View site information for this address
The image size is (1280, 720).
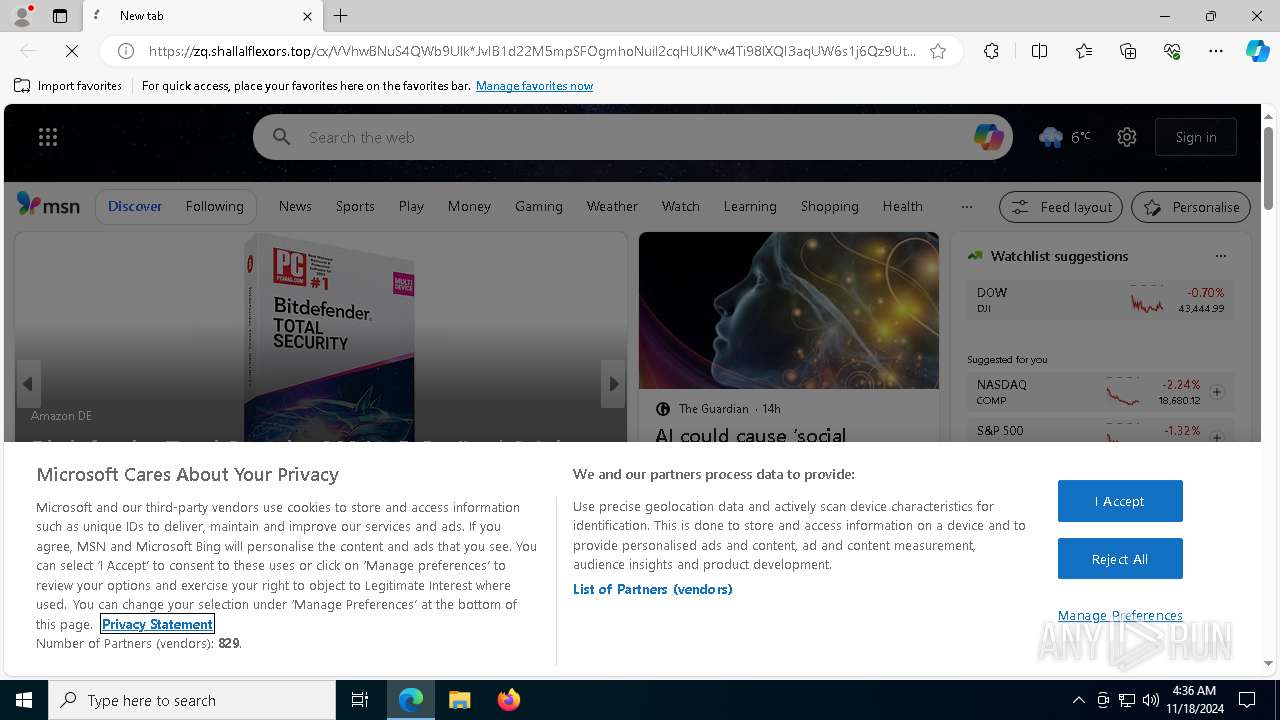pos(126,51)
